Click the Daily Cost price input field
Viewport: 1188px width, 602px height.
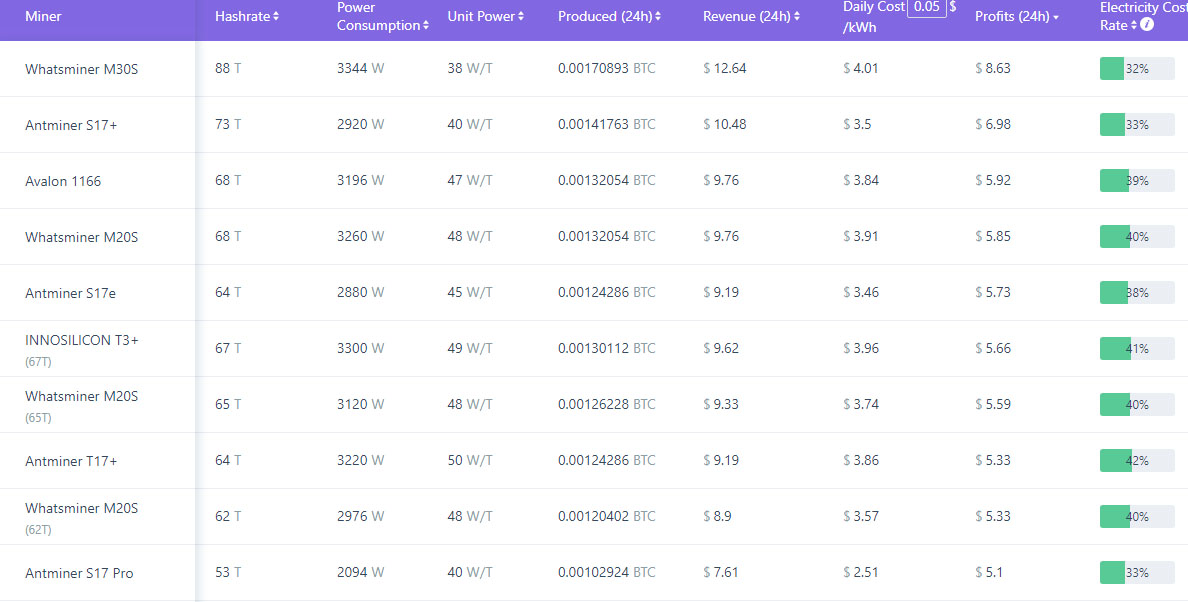tap(926, 8)
